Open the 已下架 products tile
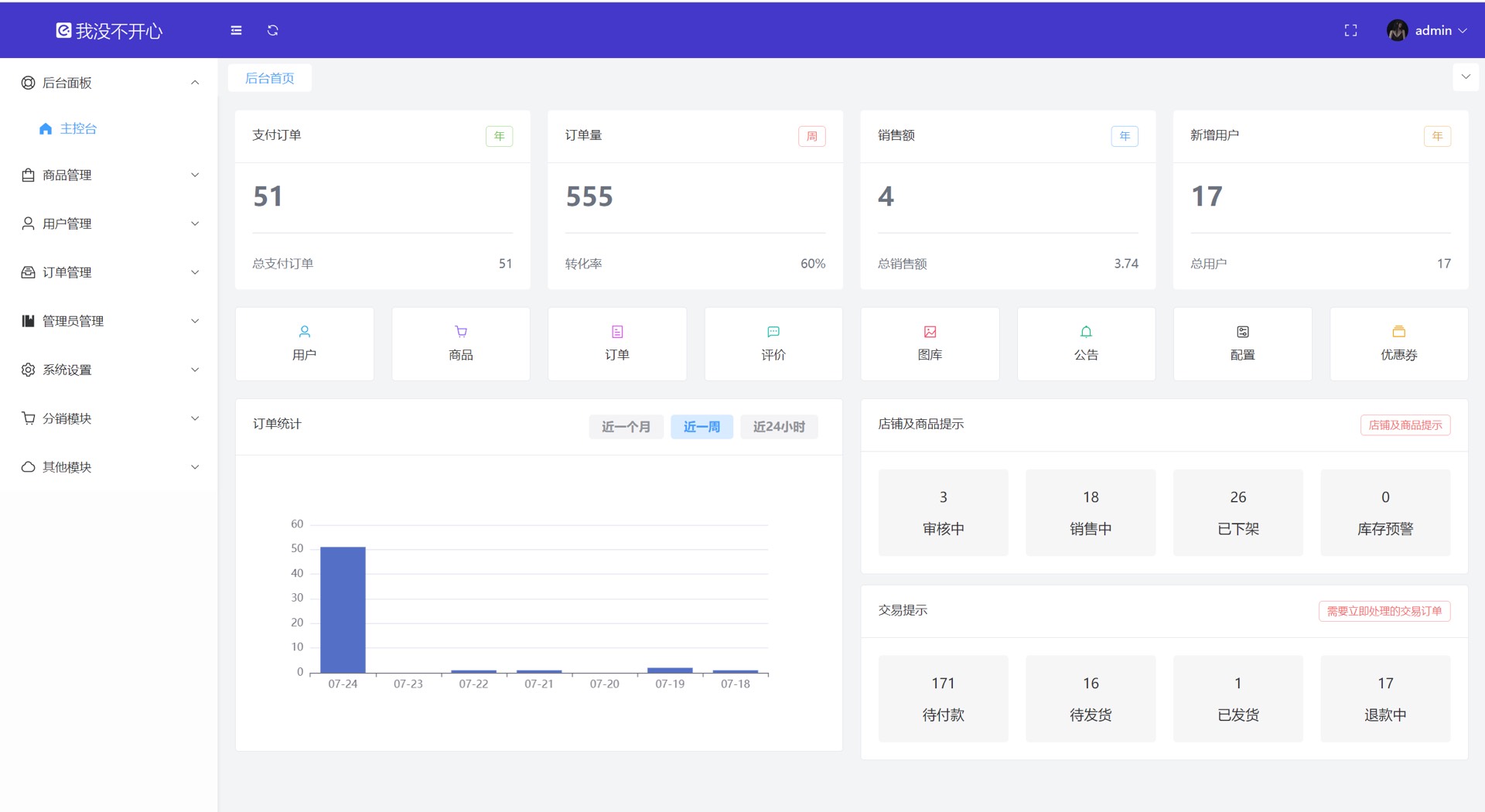Image resolution: width=1485 pixels, height=812 pixels. pos(1238,513)
